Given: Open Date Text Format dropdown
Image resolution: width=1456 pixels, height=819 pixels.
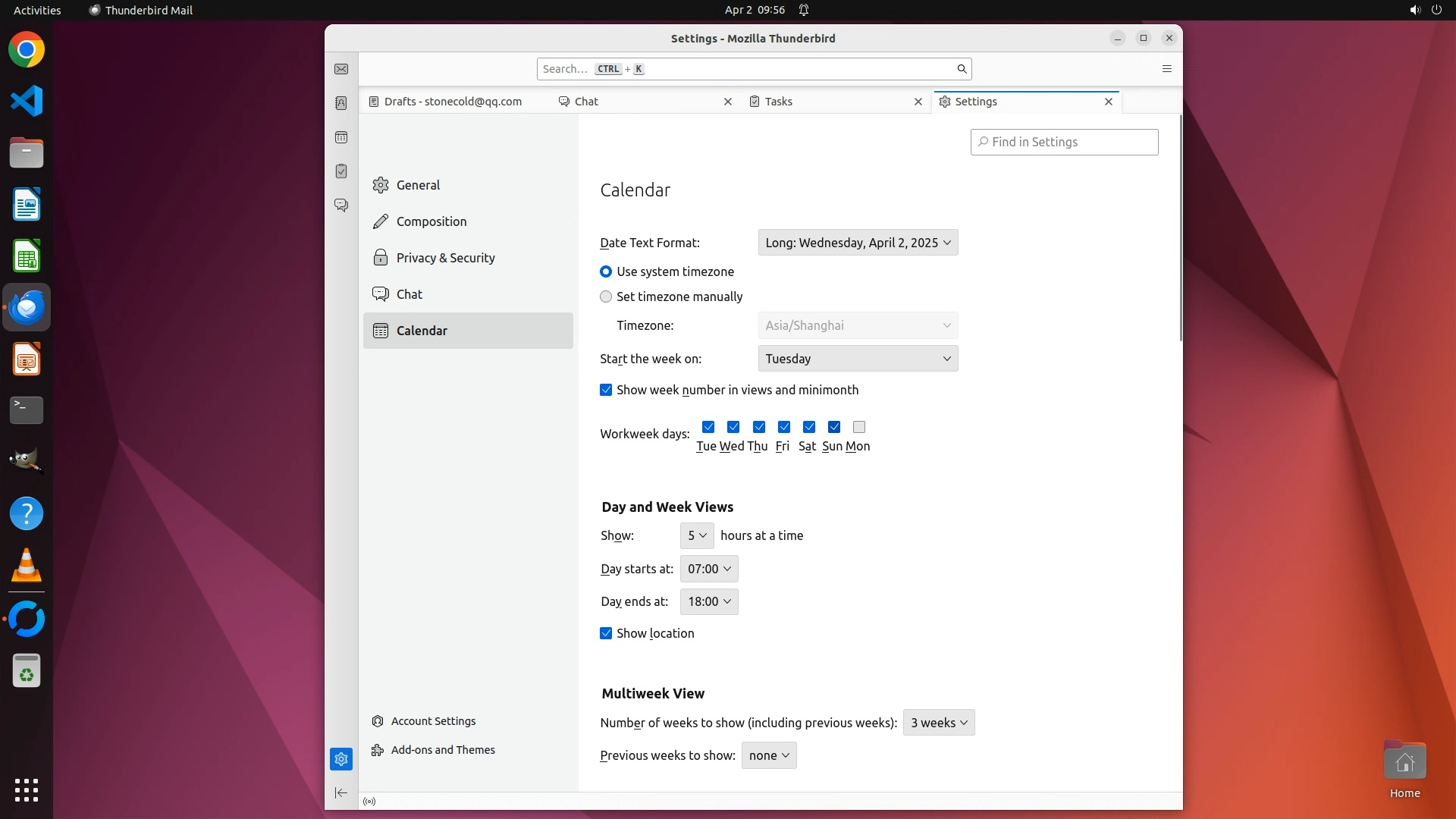Looking at the screenshot, I should click(858, 243).
